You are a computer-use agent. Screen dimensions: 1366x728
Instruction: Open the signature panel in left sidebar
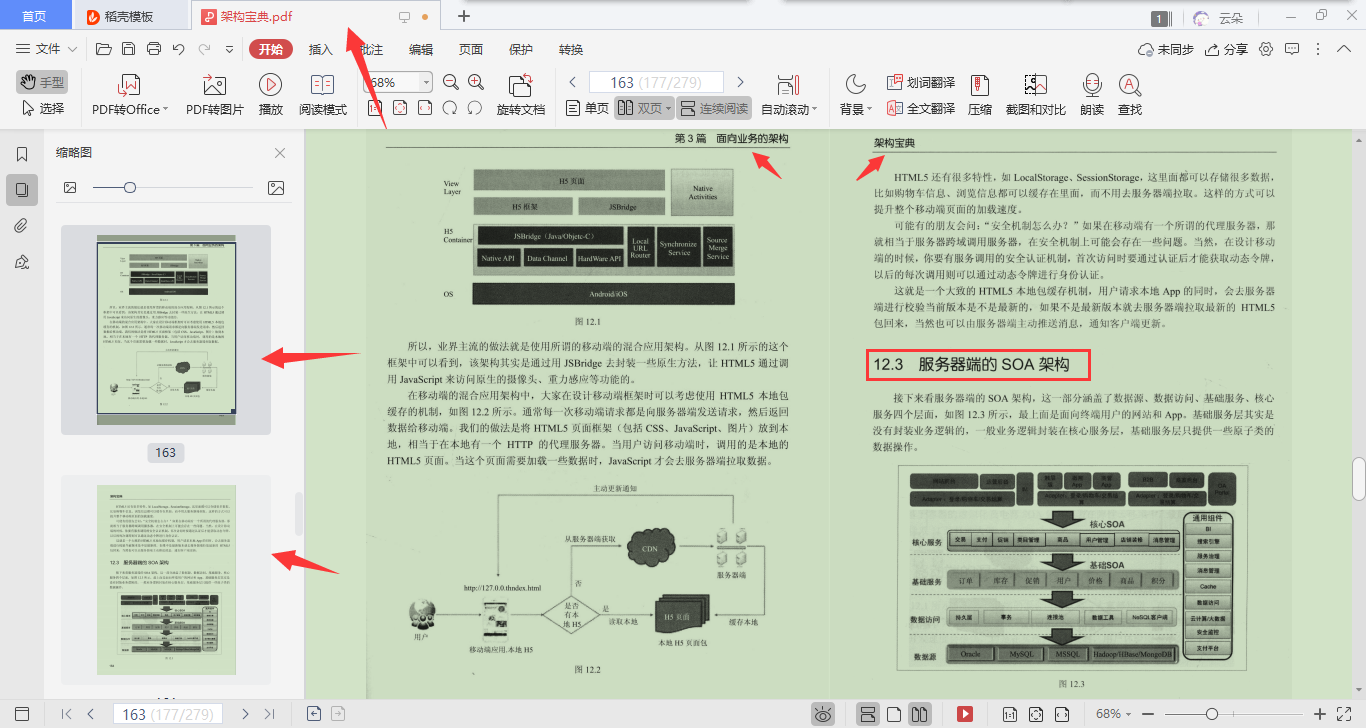[x=22, y=261]
